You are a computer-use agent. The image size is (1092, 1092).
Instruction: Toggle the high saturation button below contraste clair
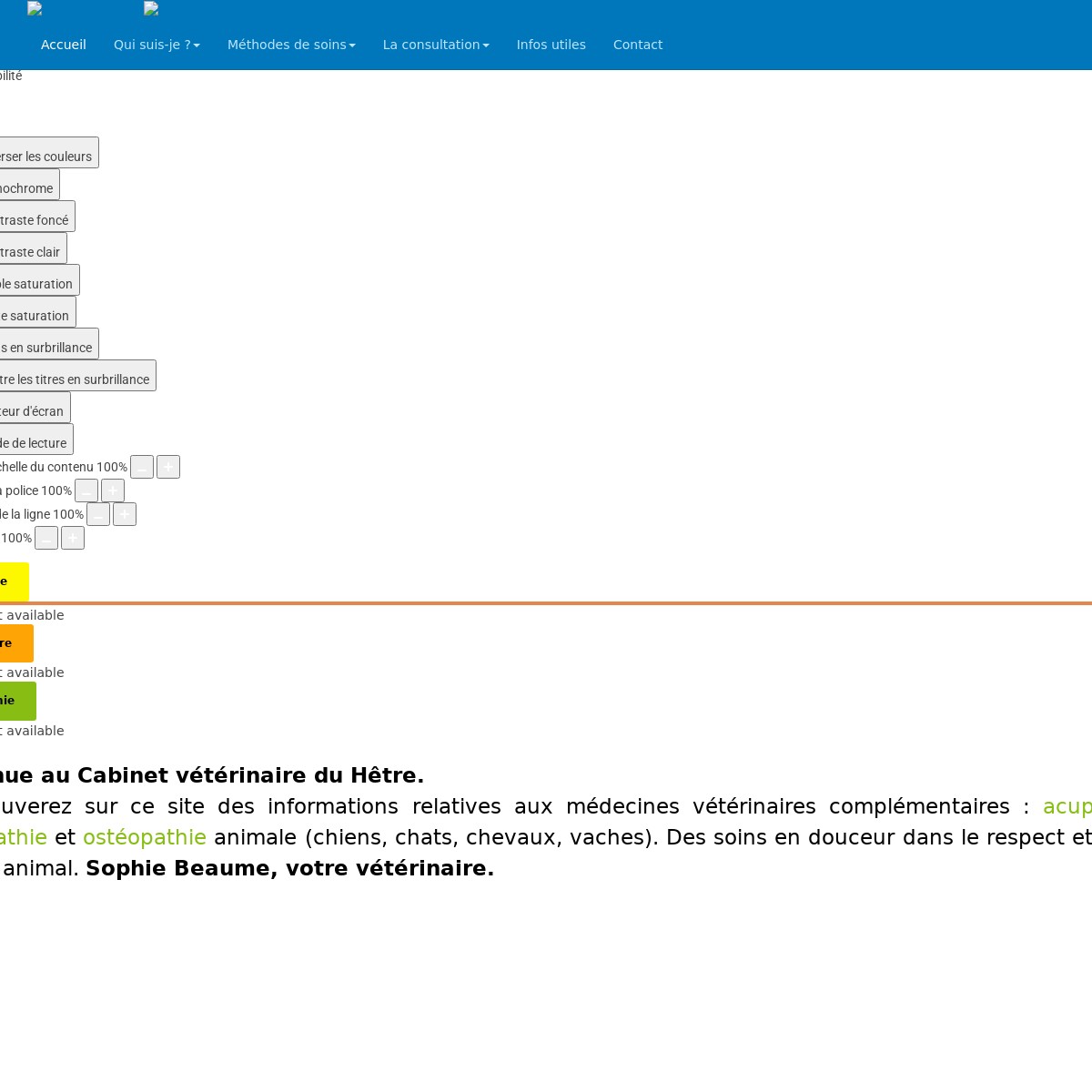coord(36,312)
